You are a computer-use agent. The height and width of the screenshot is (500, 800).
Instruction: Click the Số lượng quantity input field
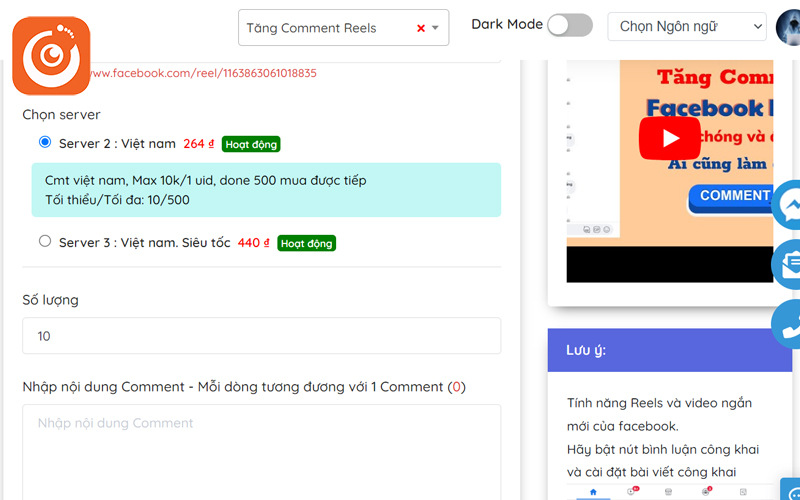pyautogui.click(x=262, y=336)
